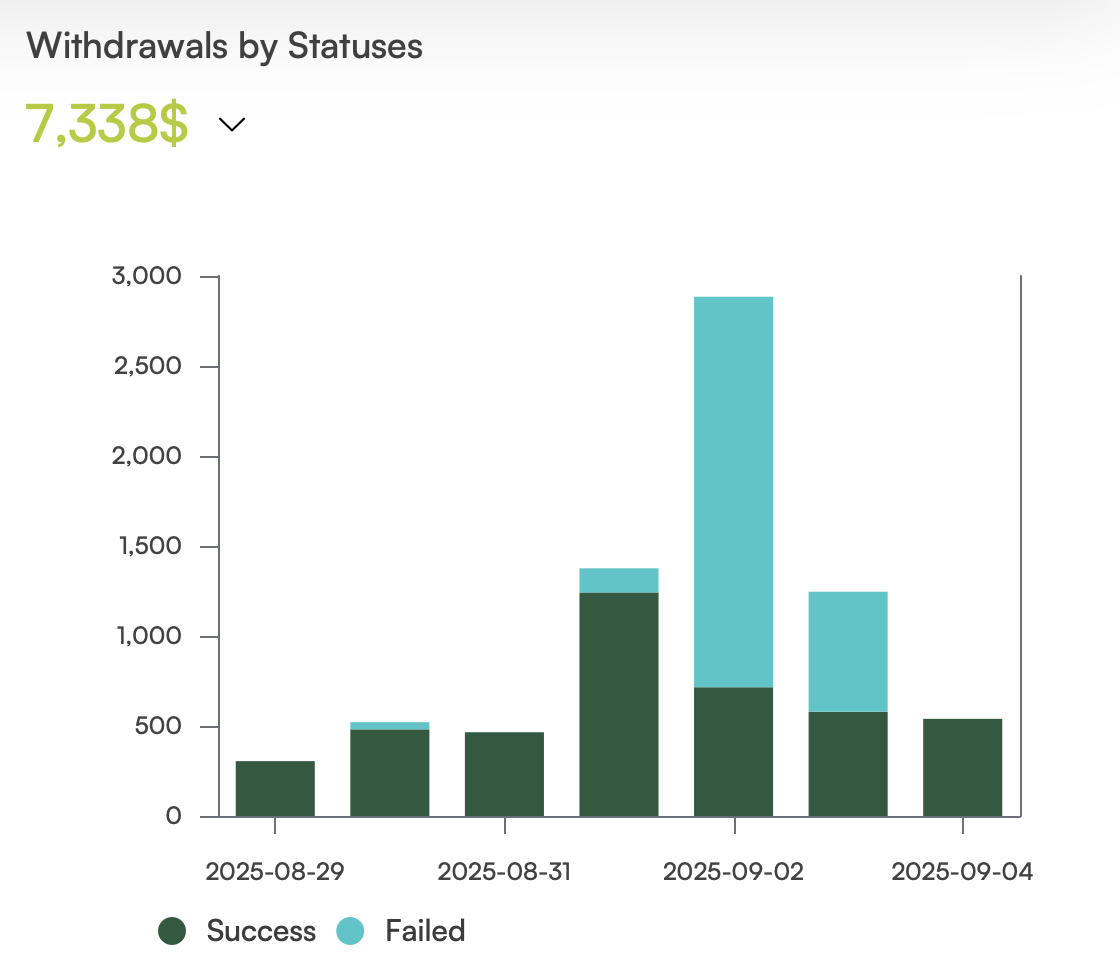Toggle the Success legend label
This screenshot has width=1120, height=980.
pyautogui.click(x=261, y=931)
